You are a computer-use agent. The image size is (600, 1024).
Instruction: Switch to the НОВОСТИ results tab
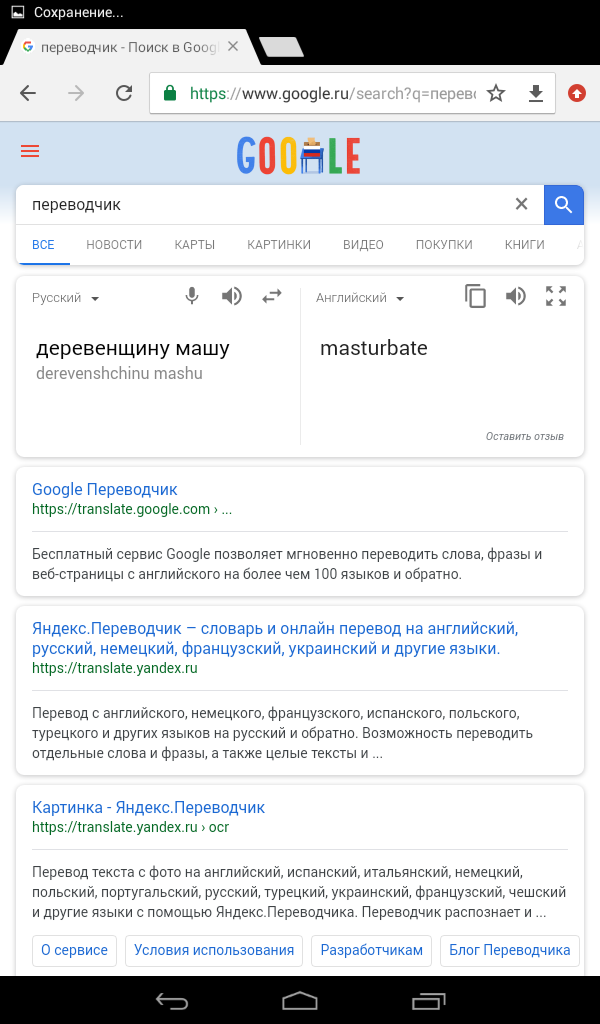point(113,243)
